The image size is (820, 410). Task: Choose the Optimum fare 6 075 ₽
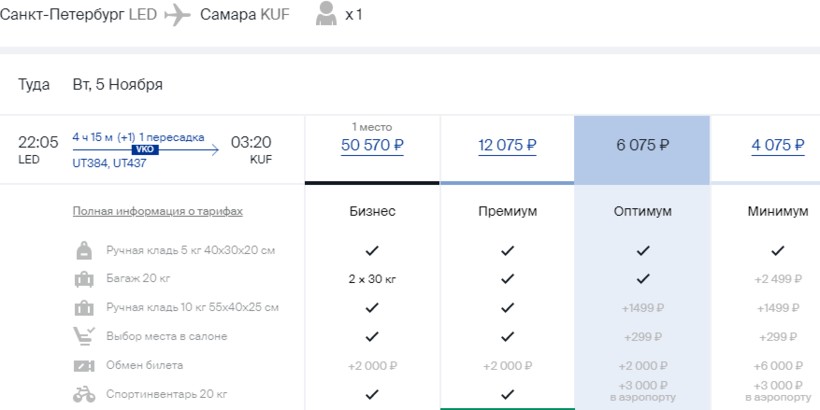642,144
